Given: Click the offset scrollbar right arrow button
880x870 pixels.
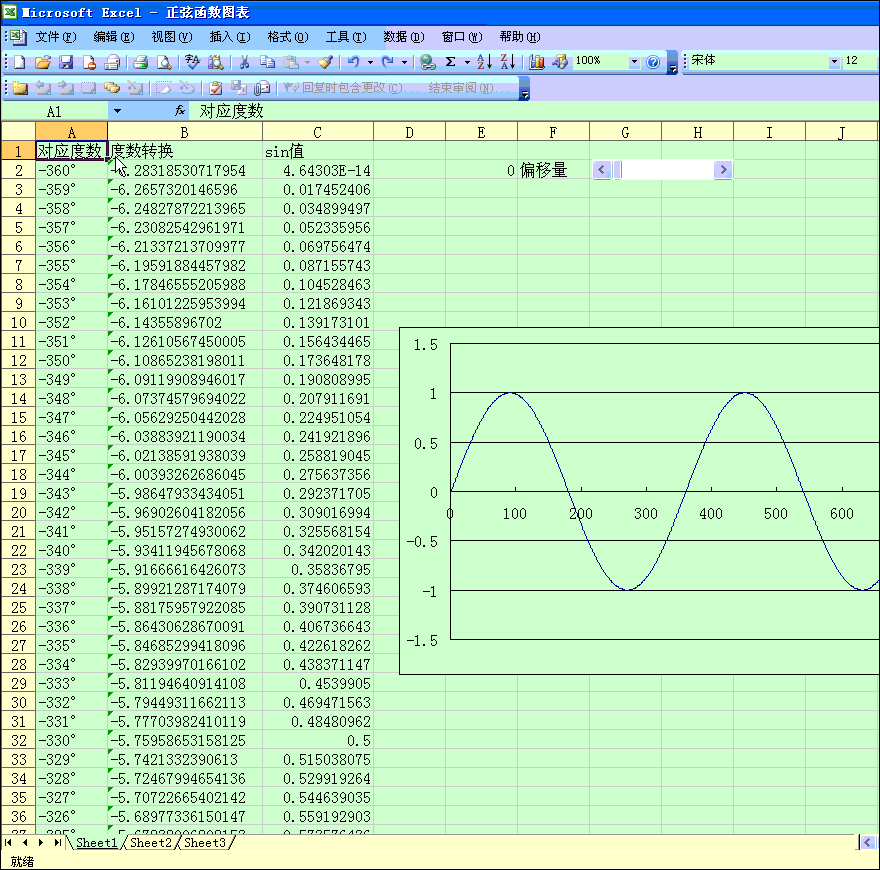Looking at the screenshot, I should [x=723, y=170].
